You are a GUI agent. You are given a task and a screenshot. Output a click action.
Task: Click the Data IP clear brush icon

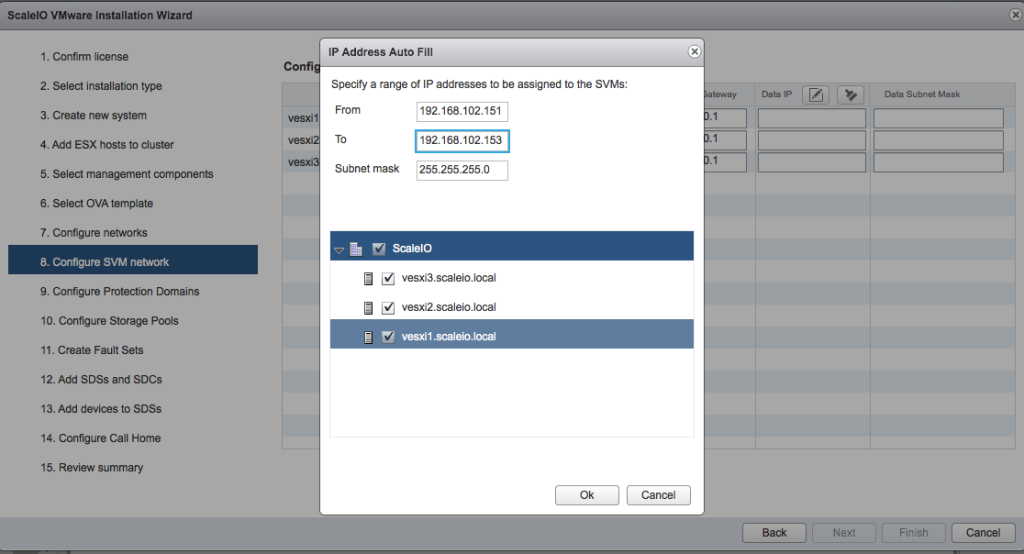850,95
